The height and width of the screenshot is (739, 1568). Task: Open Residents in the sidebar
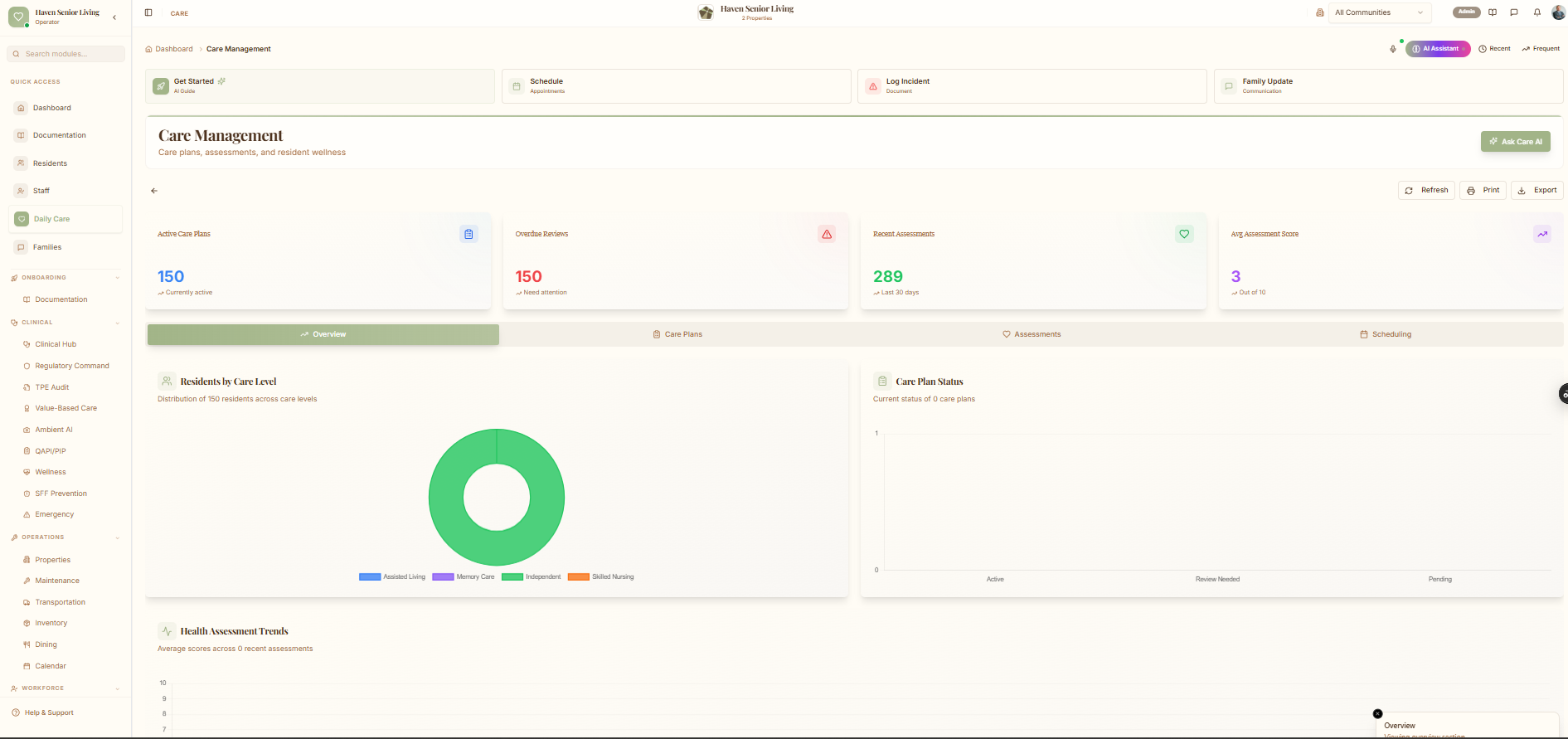point(66,163)
